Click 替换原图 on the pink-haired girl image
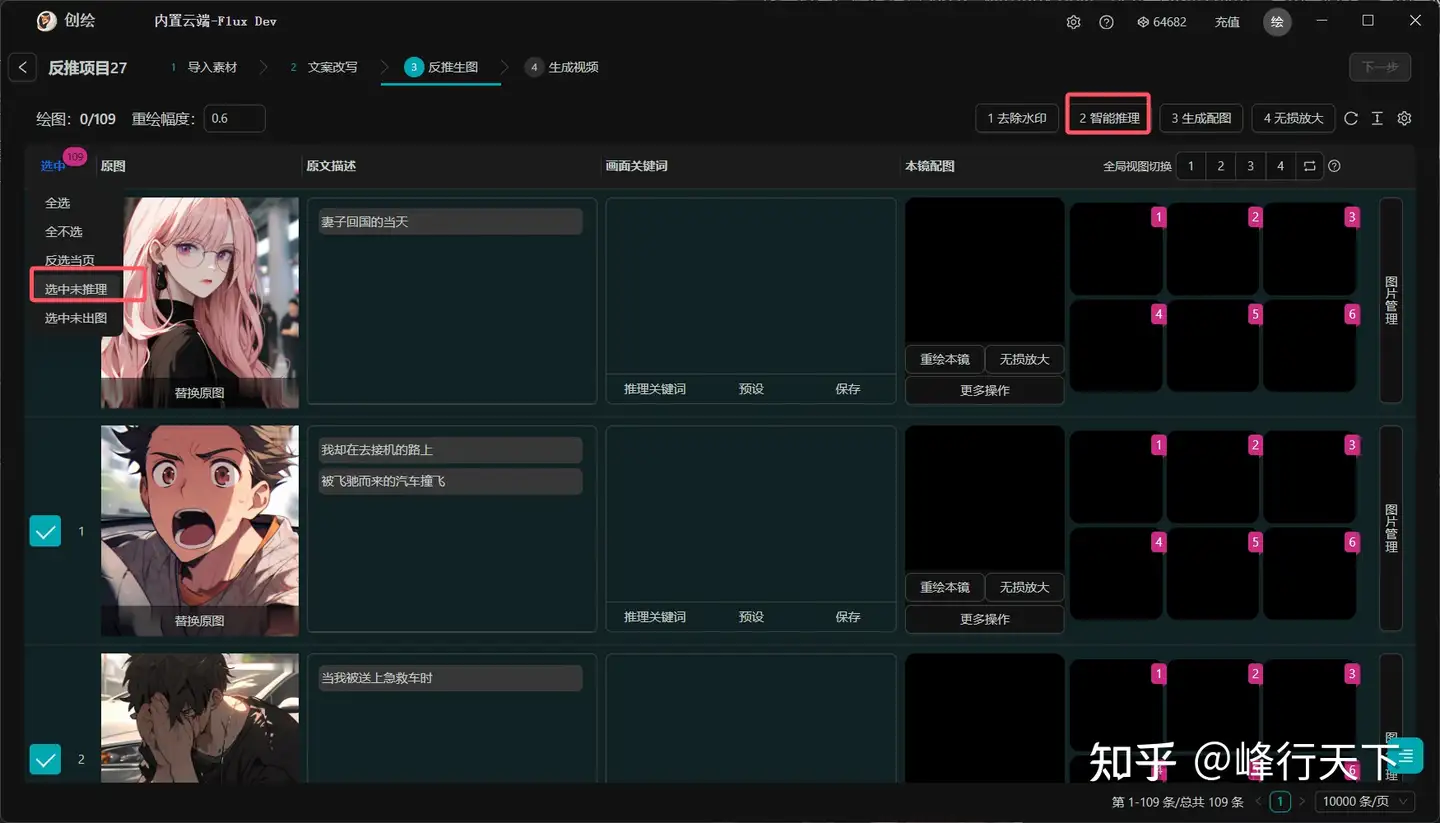This screenshot has width=1440, height=823. click(x=200, y=393)
